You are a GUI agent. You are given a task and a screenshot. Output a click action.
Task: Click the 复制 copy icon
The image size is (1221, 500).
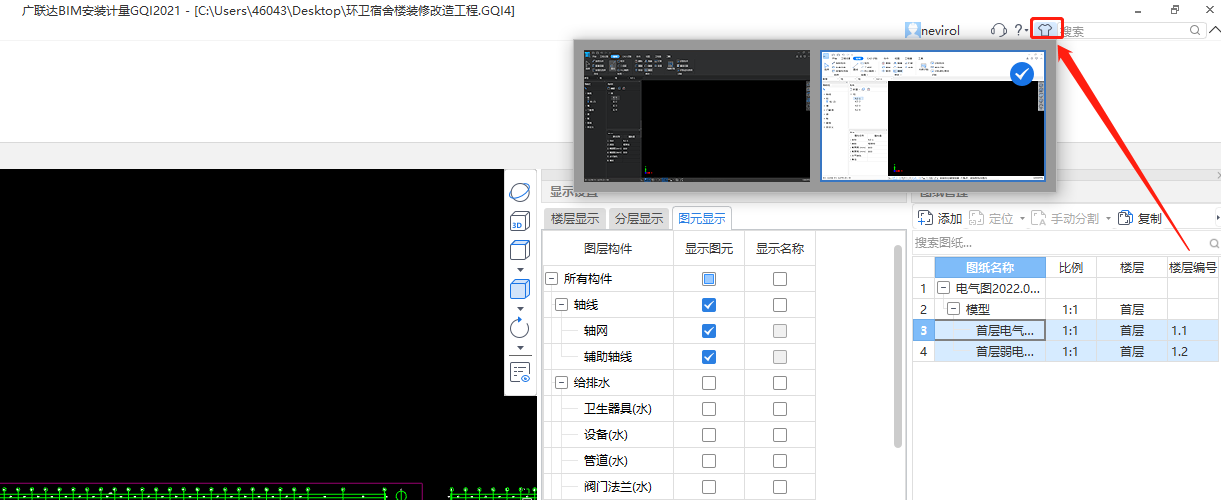(x=1125, y=218)
